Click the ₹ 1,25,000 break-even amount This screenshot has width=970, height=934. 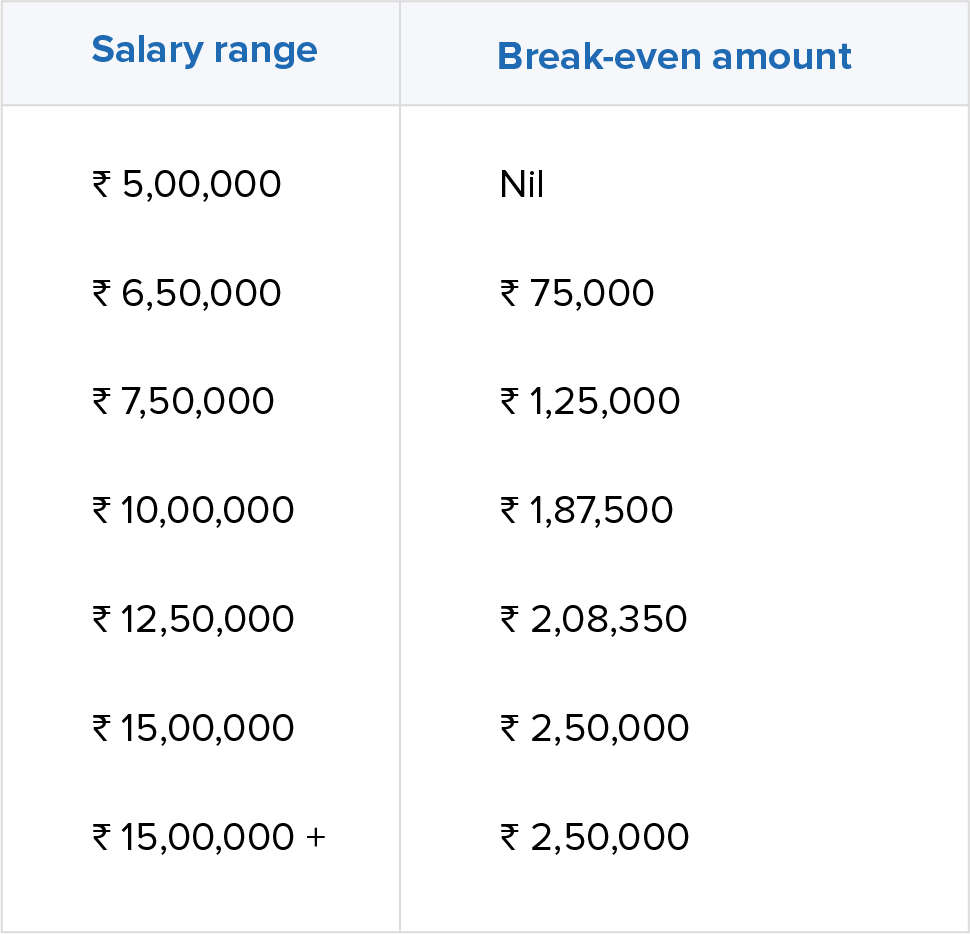click(590, 401)
